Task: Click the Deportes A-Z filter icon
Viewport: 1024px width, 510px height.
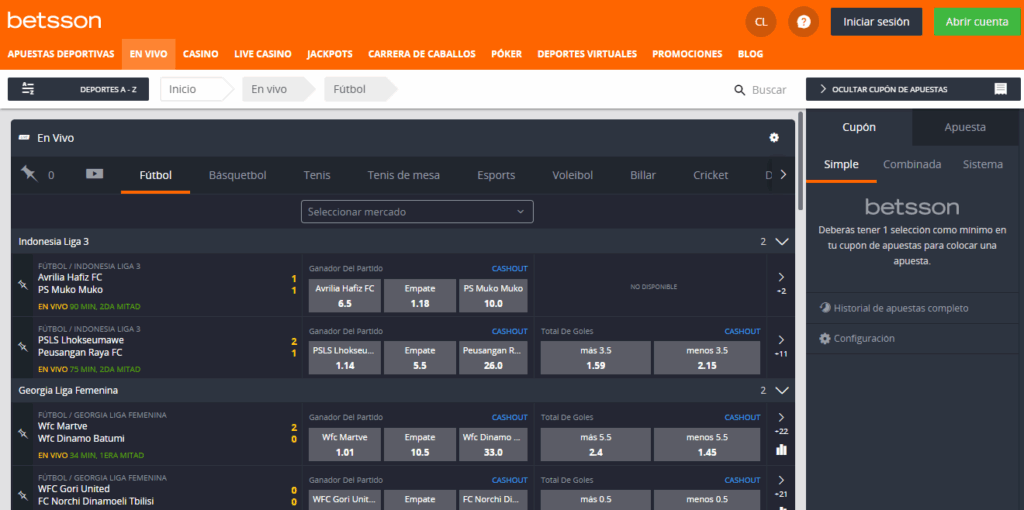Action: click(28, 89)
